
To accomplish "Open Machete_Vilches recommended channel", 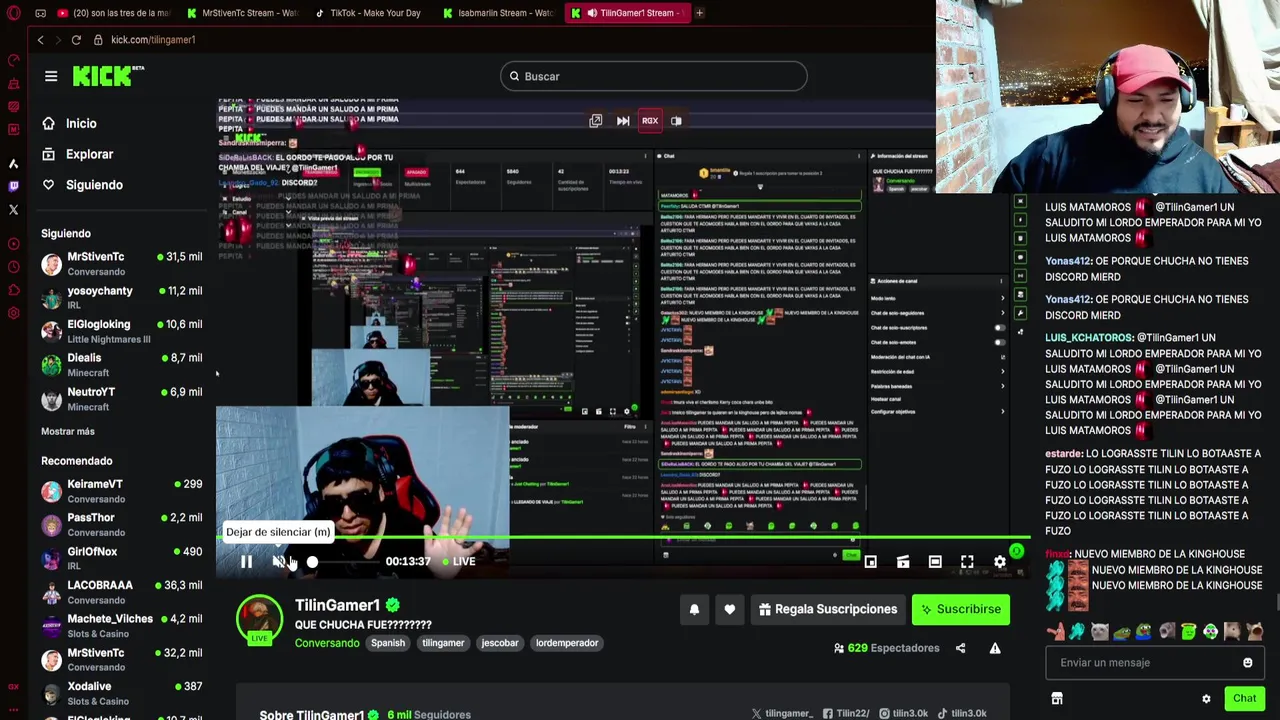I will click(x=122, y=626).
